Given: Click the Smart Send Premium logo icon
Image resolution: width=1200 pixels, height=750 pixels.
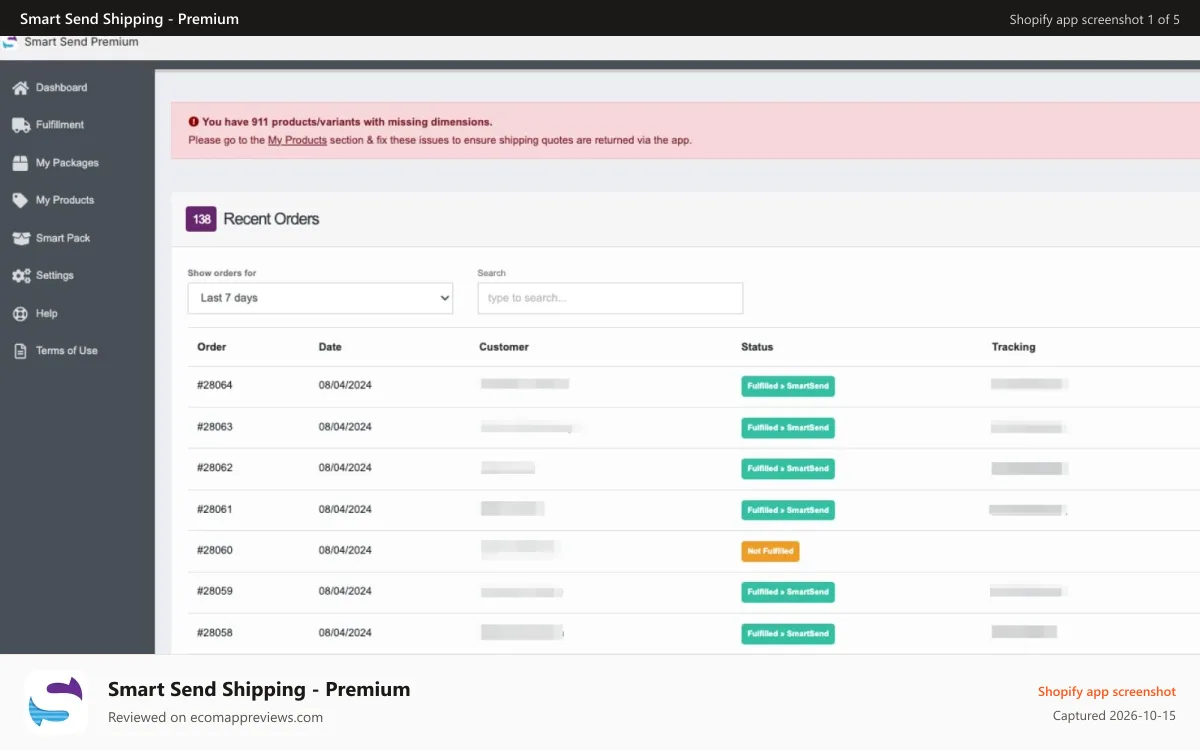Looking at the screenshot, I should (10, 42).
